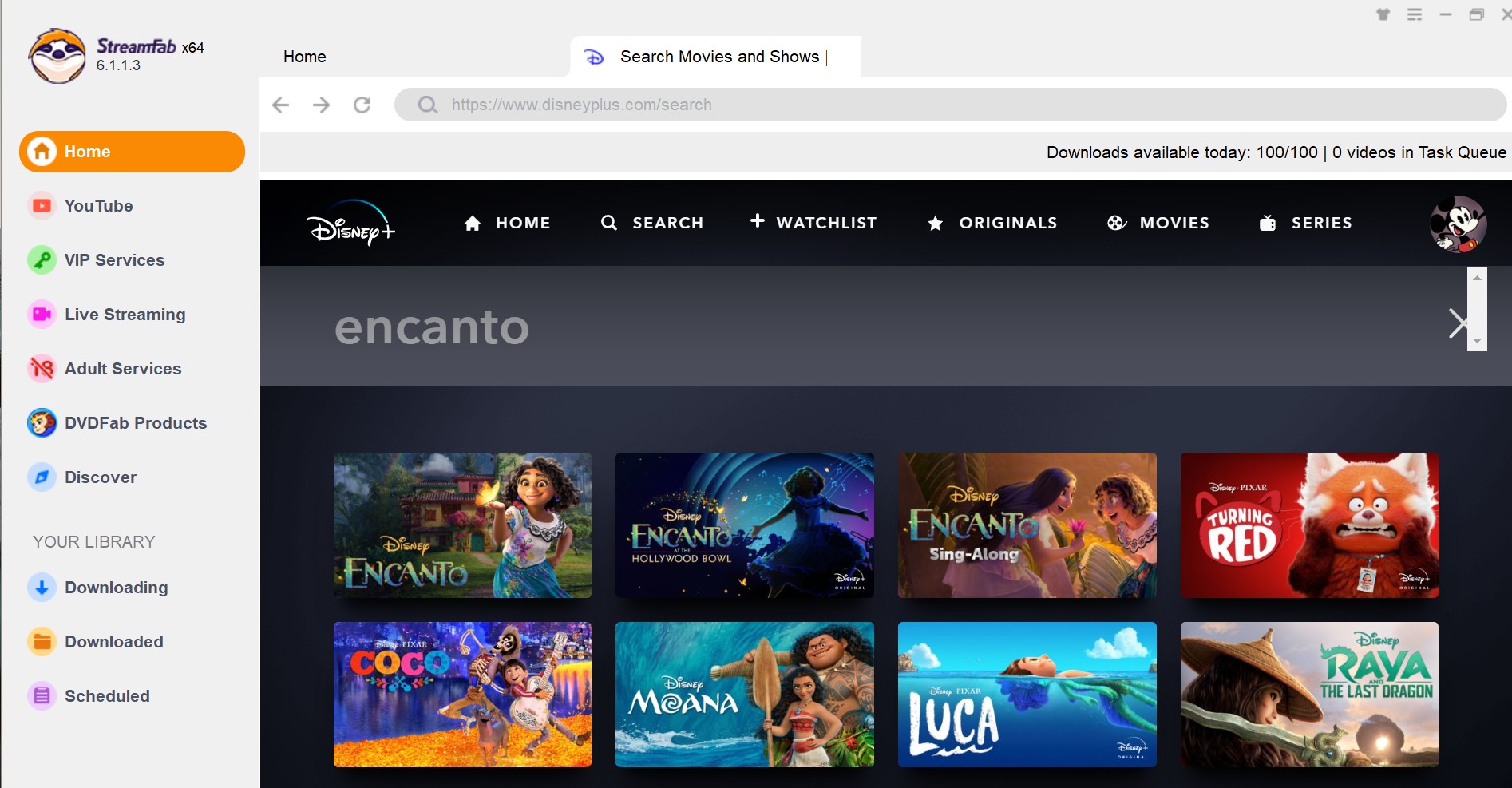Open the Home sidebar item
The width and height of the screenshot is (1512, 788).
[132, 152]
